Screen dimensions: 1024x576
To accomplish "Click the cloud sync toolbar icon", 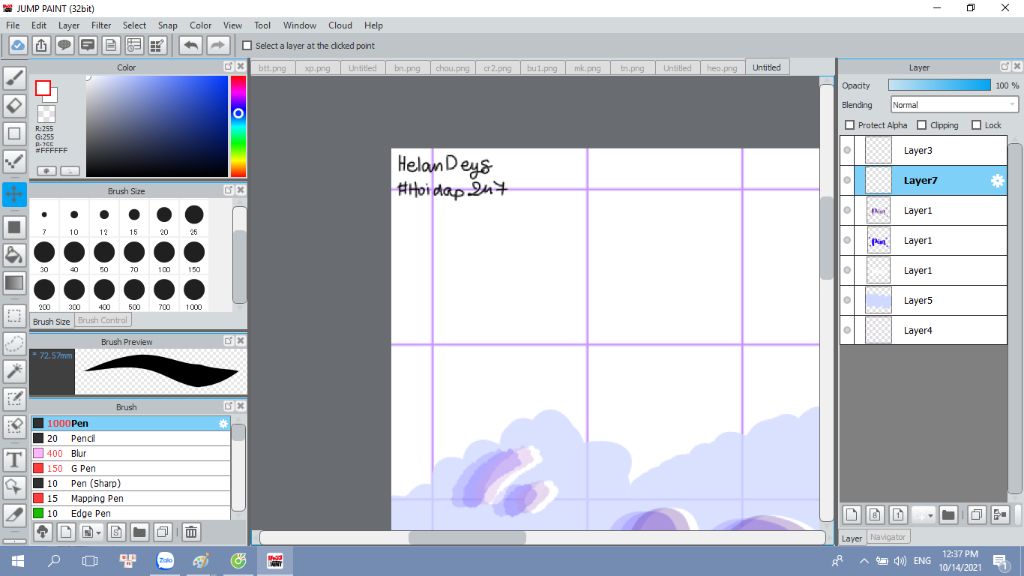I will coord(18,45).
